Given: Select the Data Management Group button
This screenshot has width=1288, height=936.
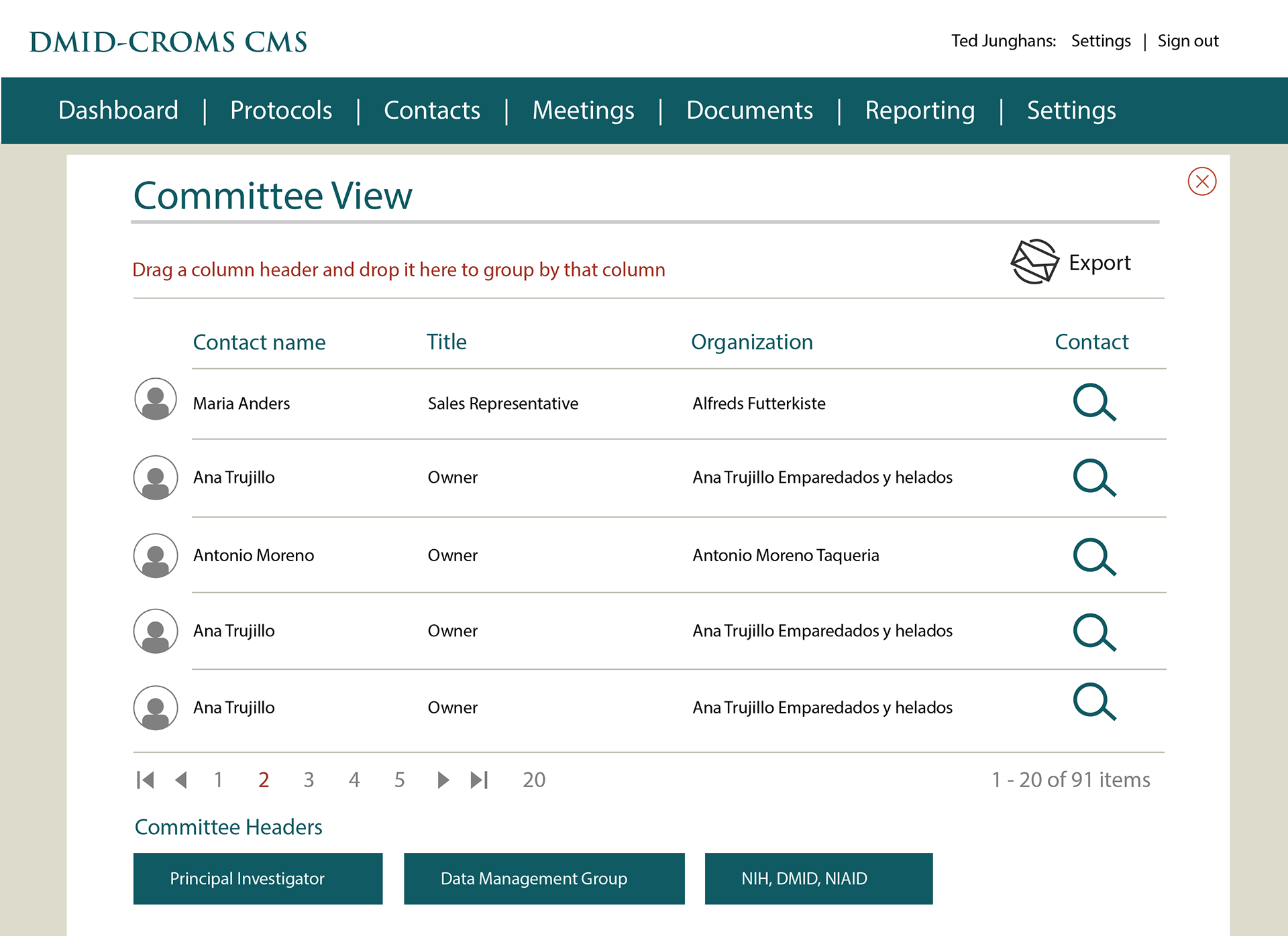Looking at the screenshot, I should pyautogui.click(x=544, y=878).
